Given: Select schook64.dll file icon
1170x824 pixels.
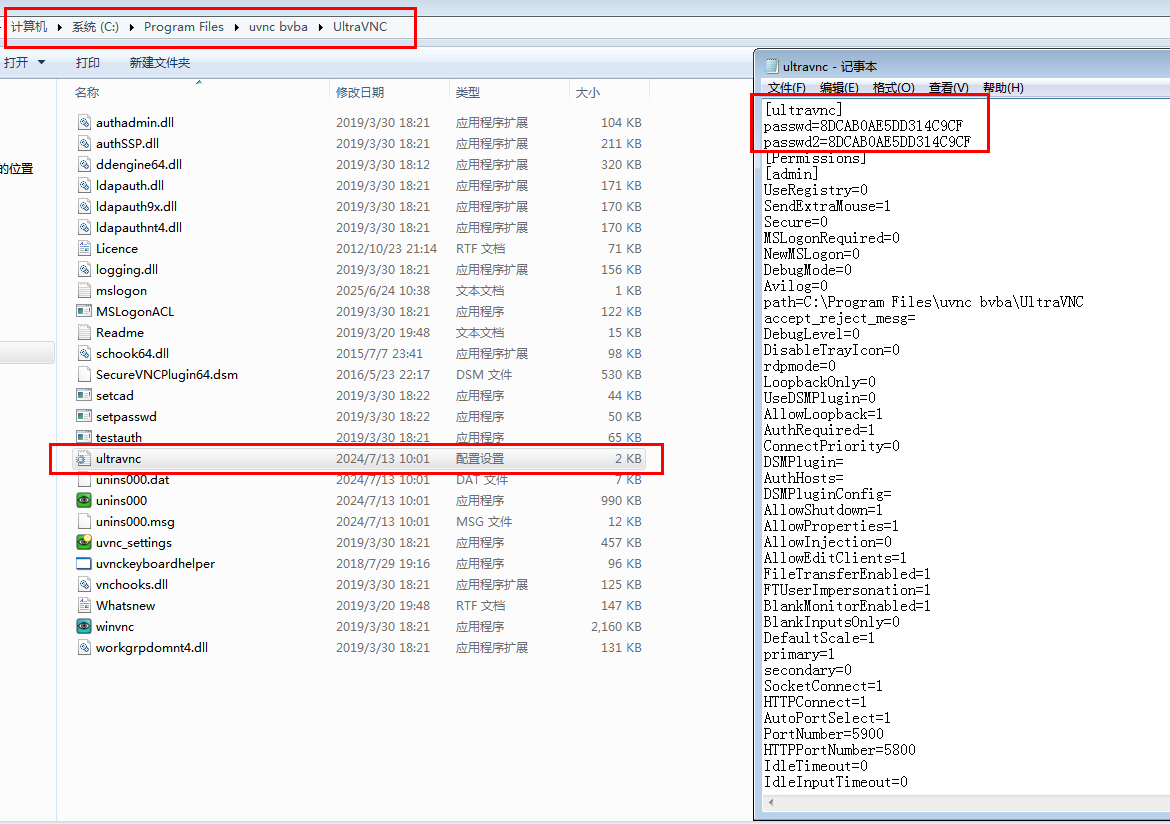Looking at the screenshot, I should click(x=84, y=353).
